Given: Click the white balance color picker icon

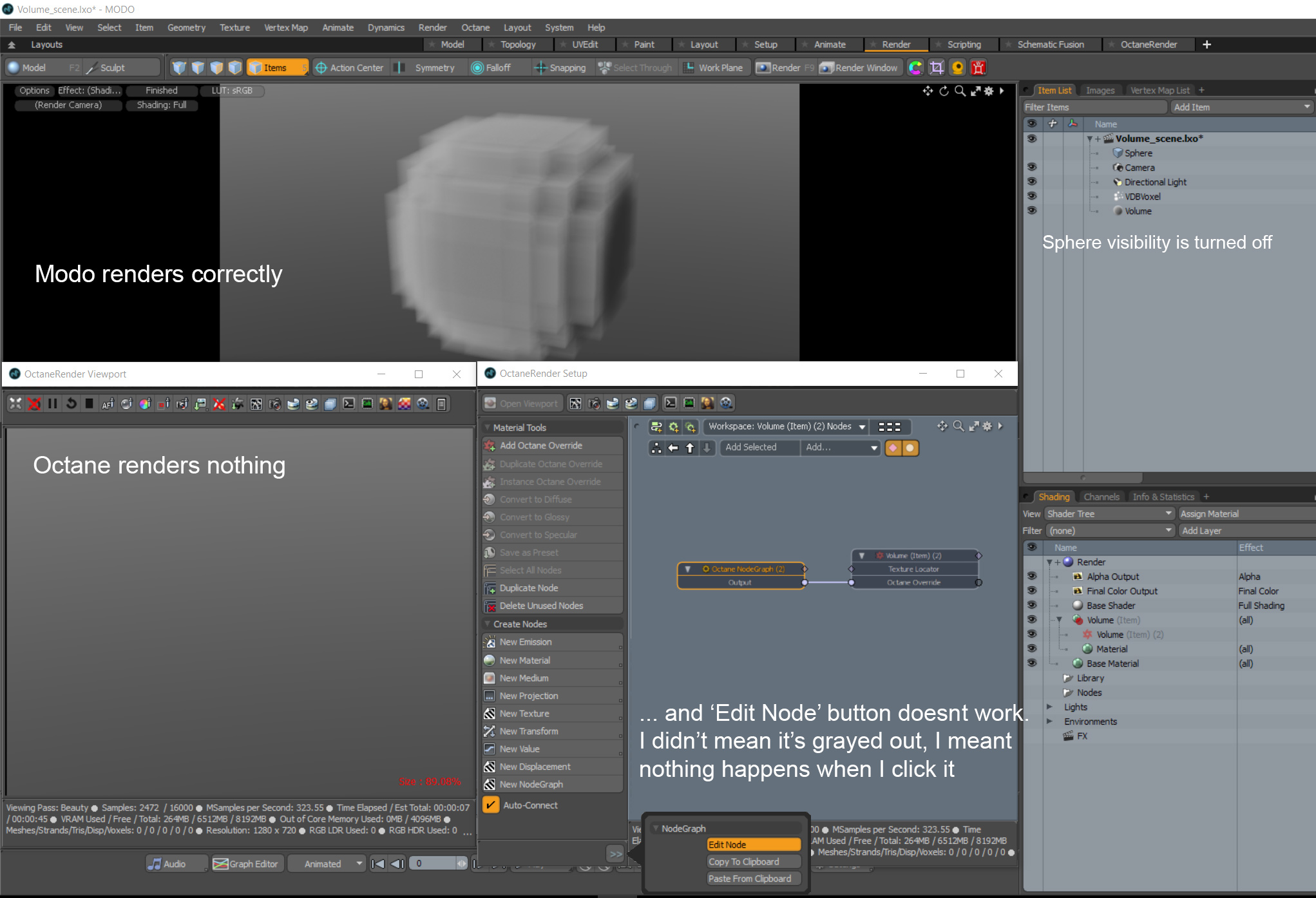Looking at the screenshot, I should pyautogui.click(x=145, y=404).
